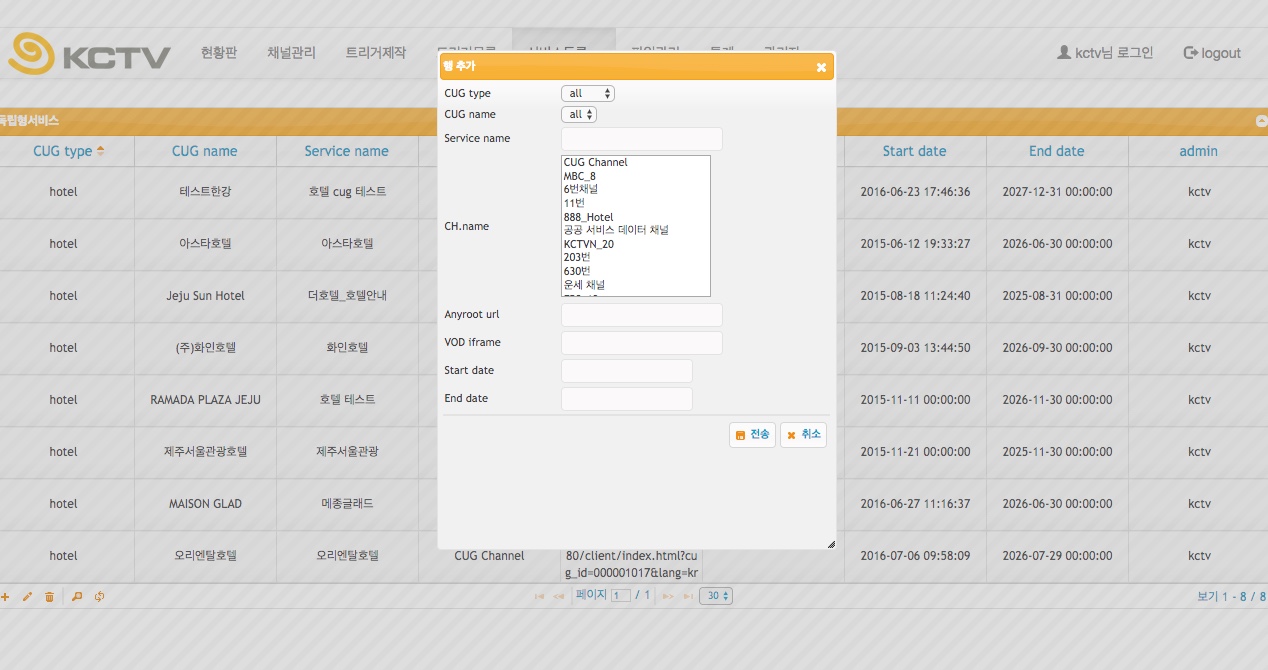Image resolution: width=1268 pixels, height=670 pixels.
Task: Open rows-per-page dropdown showing 30
Action: pos(715,596)
